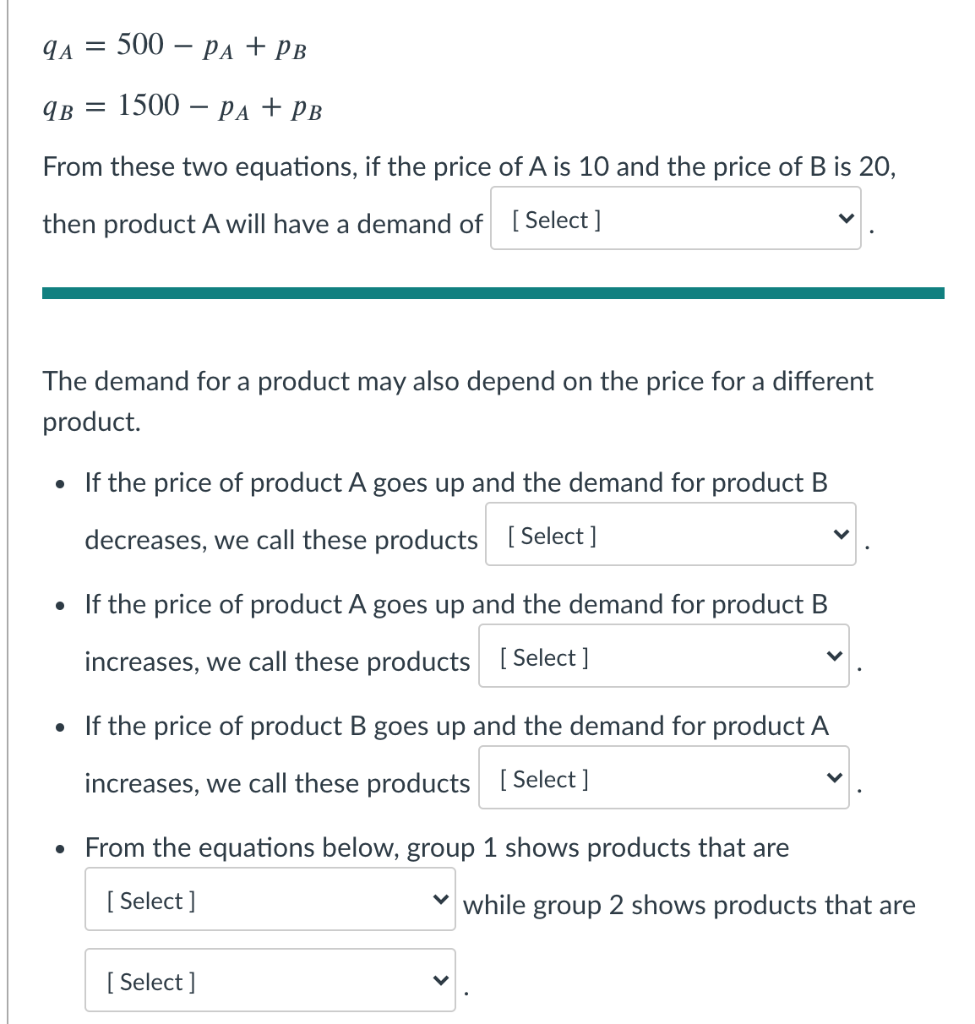Click the chevron on the demand dropdown
The width and height of the screenshot is (975, 1024).
pyautogui.click(x=846, y=217)
